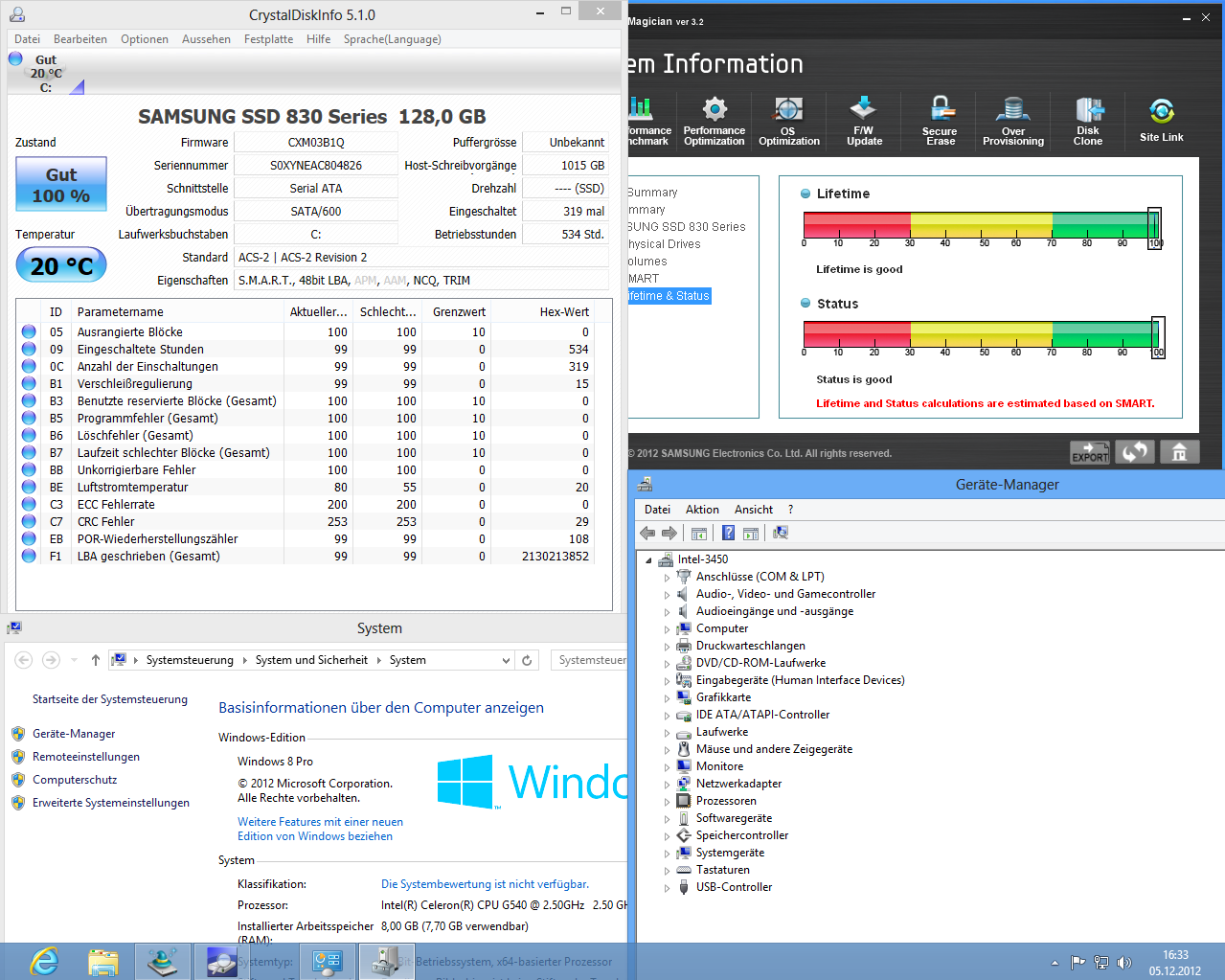Click network icon in system tray
Viewport: 1225px width, 980px height.
point(1101,963)
